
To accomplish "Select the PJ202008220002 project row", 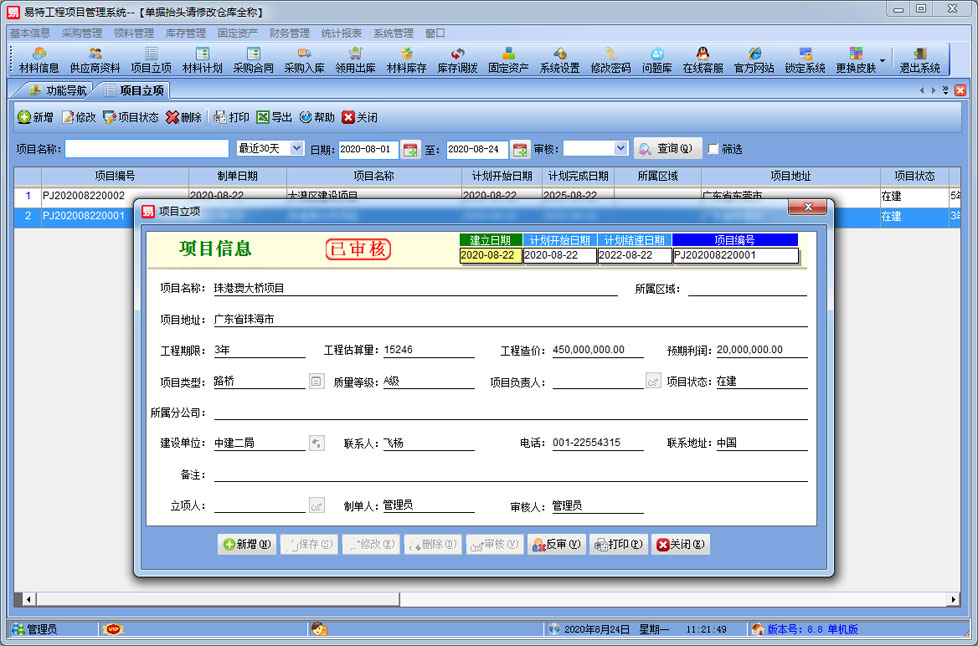I will [84, 196].
